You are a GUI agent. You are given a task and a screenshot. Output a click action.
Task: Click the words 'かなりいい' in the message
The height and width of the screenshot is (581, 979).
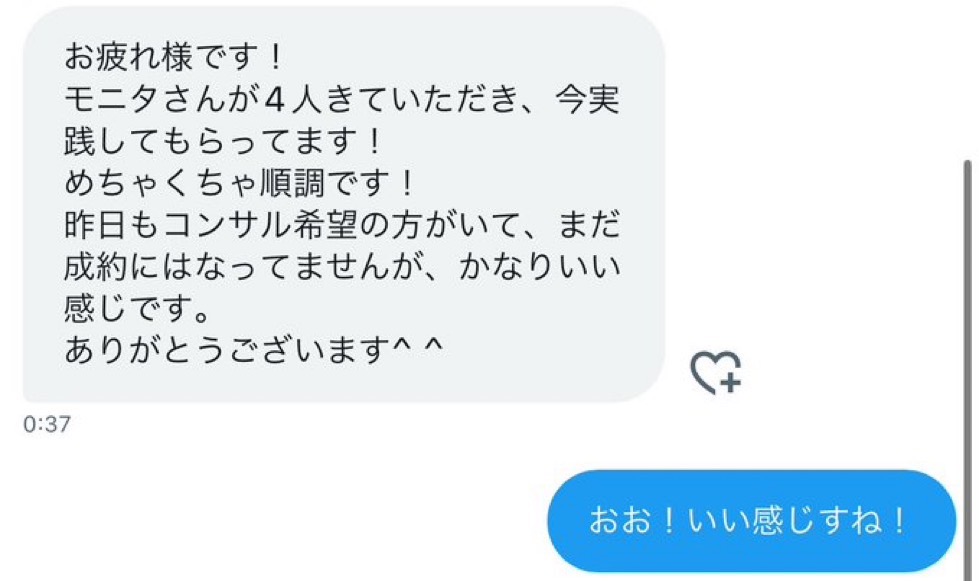click(x=541, y=266)
